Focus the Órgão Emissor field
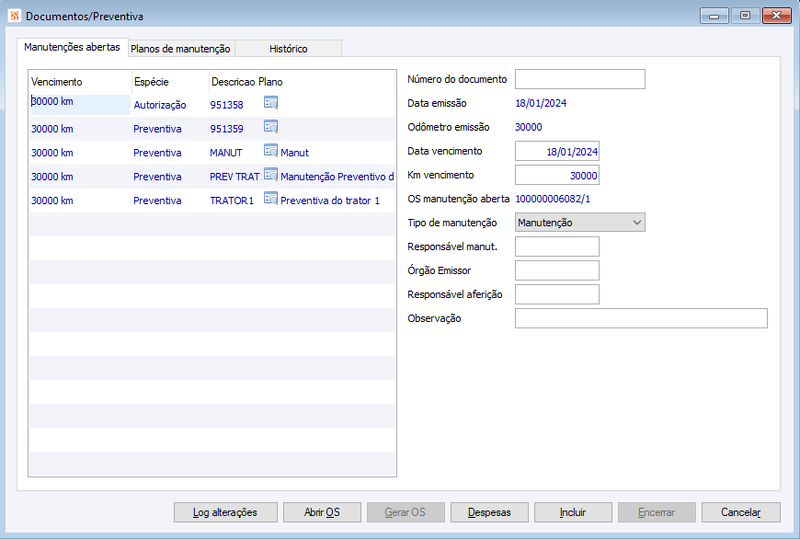The height and width of the screenshot is (539, 800). (557, 271)
